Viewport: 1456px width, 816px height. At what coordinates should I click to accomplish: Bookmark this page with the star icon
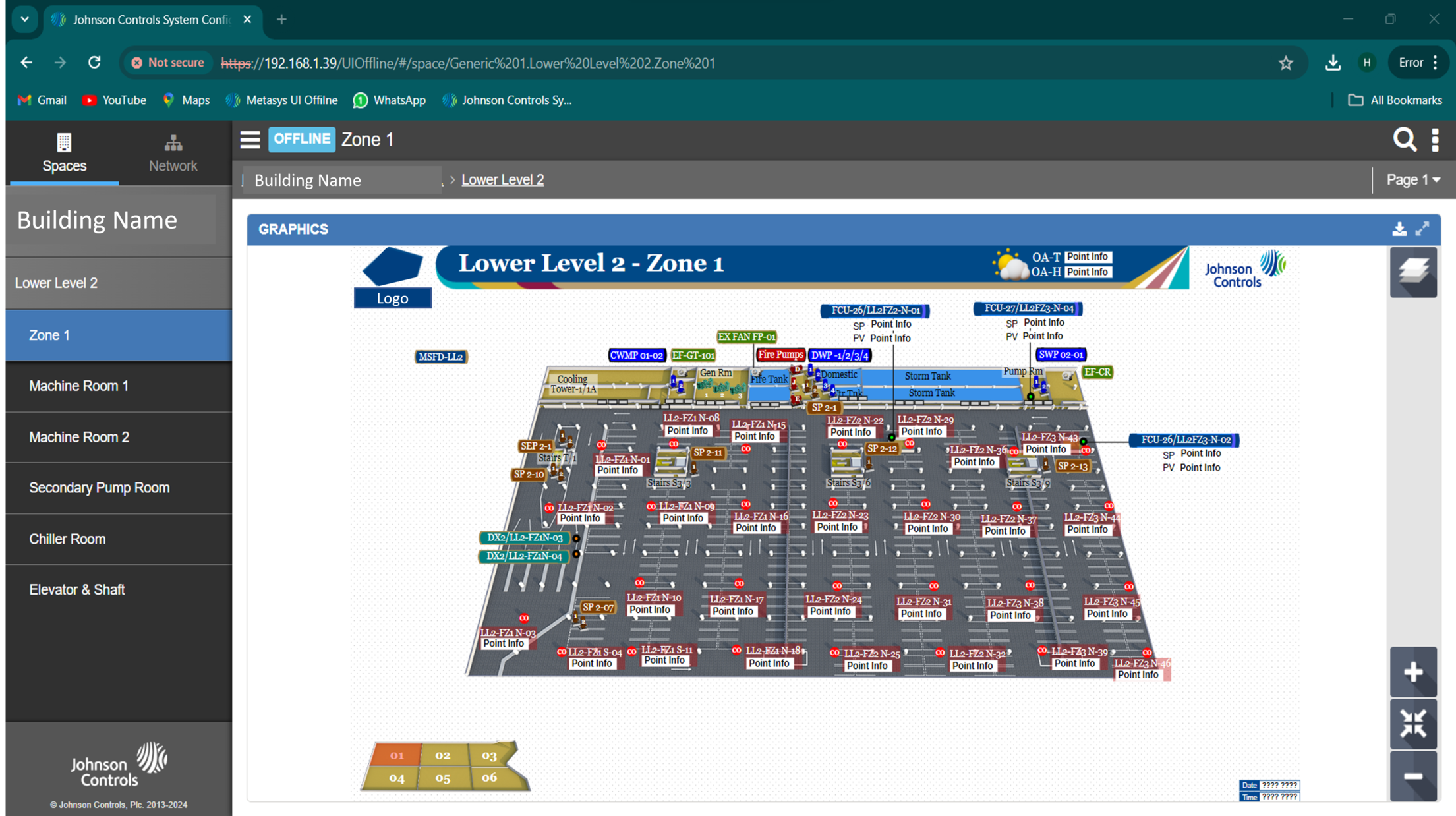click(x=1285, y=63)
